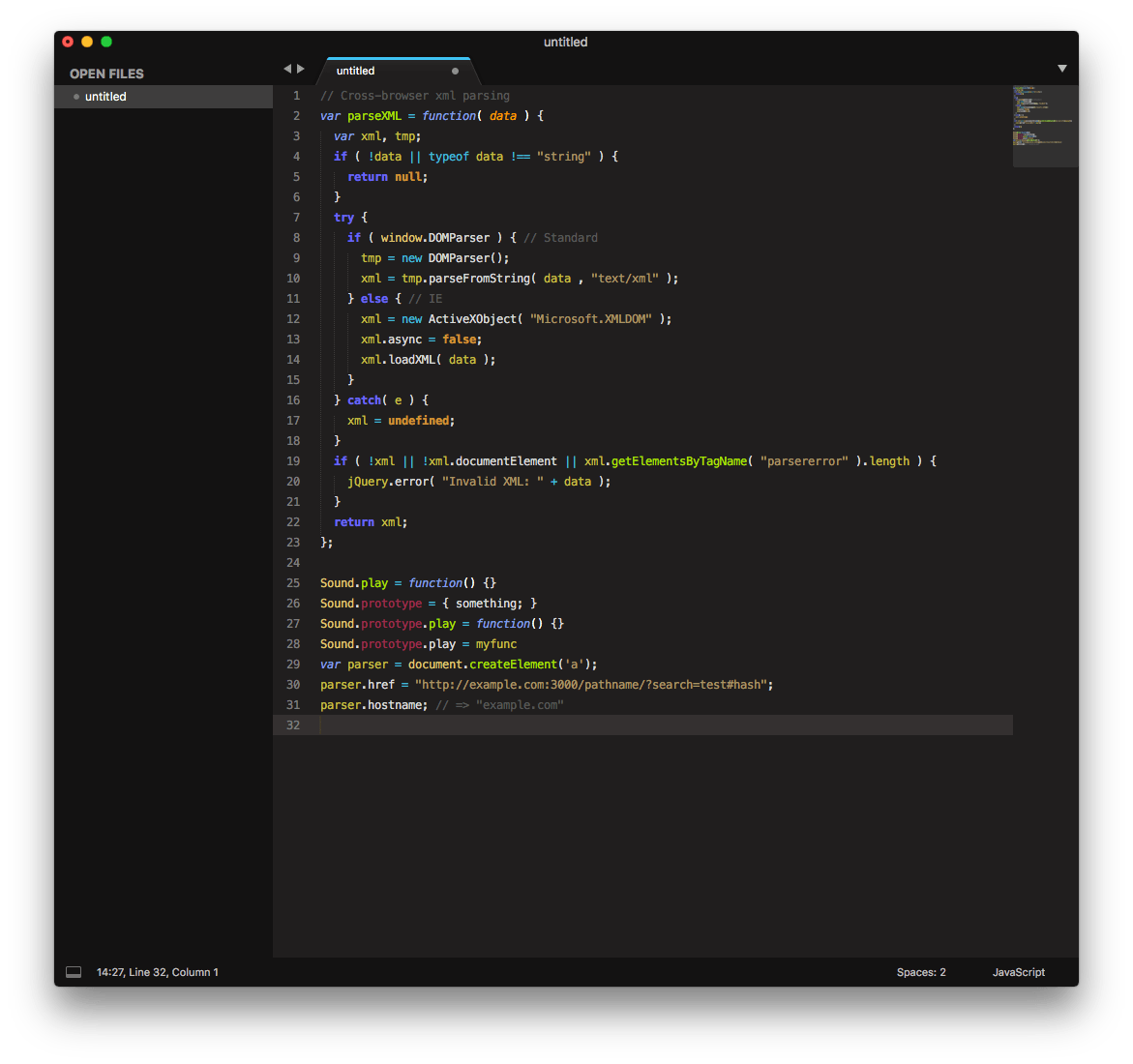Click the left tab-navigation arrow
Image resolution: width=1133 pixels, height=1064 pixels.
click(285, 69)
